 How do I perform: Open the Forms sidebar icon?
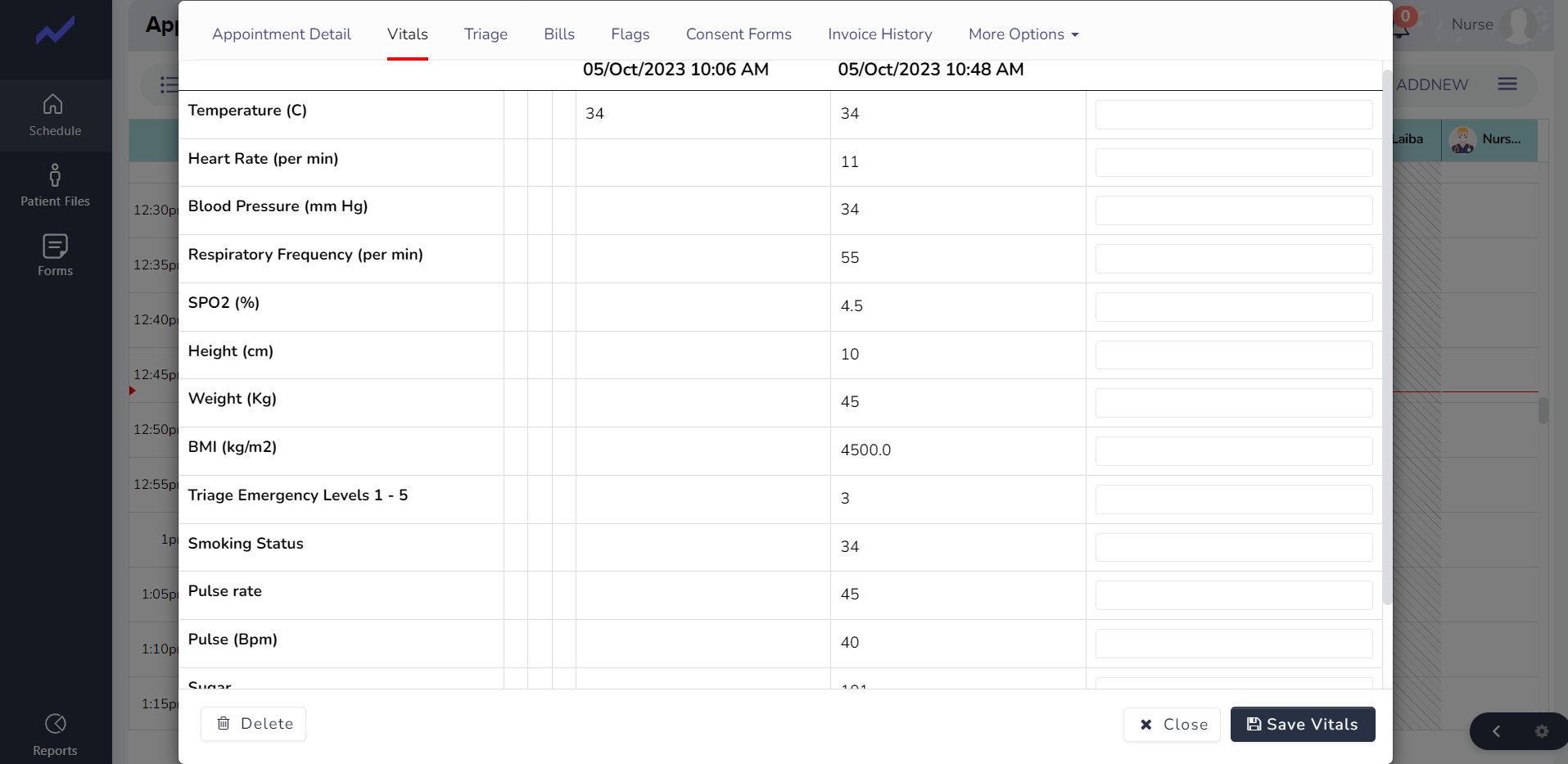point(55,255)
